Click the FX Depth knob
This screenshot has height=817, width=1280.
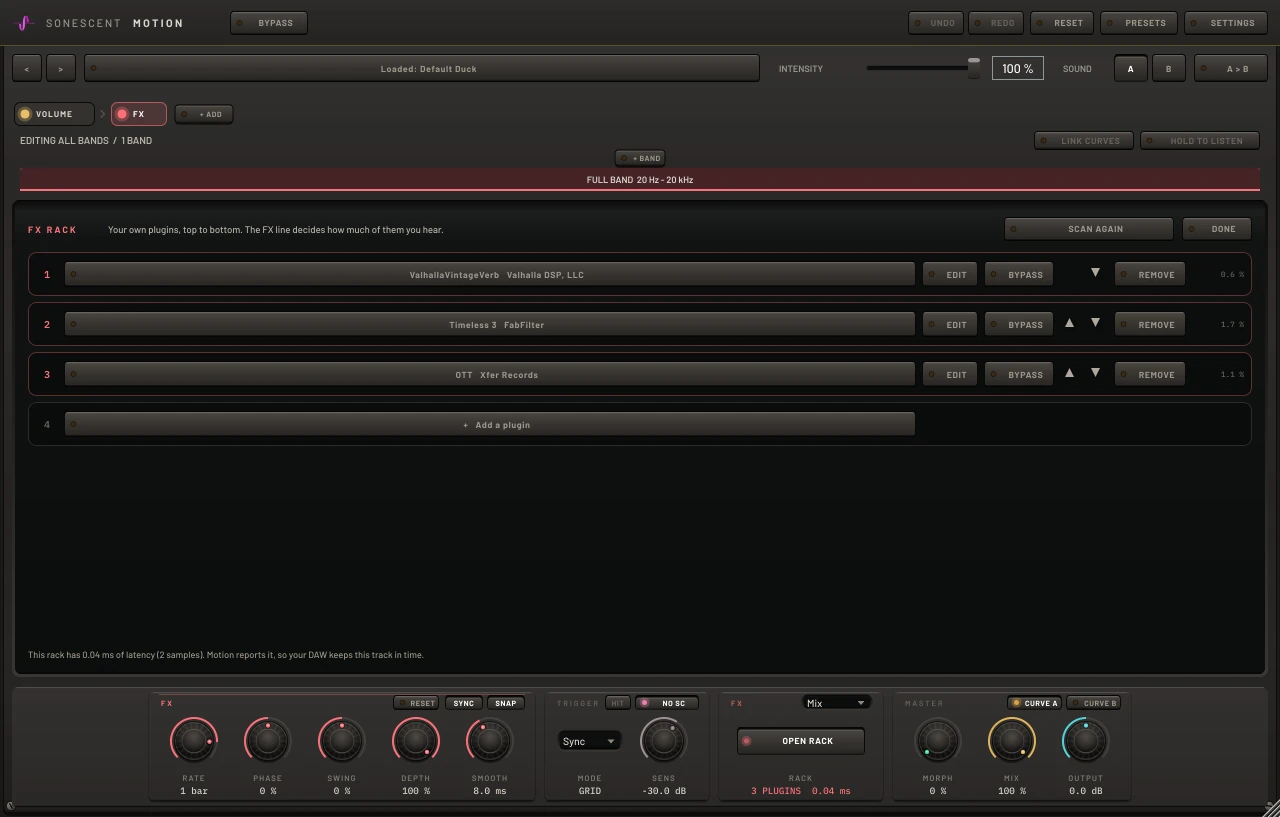(416, 741)
